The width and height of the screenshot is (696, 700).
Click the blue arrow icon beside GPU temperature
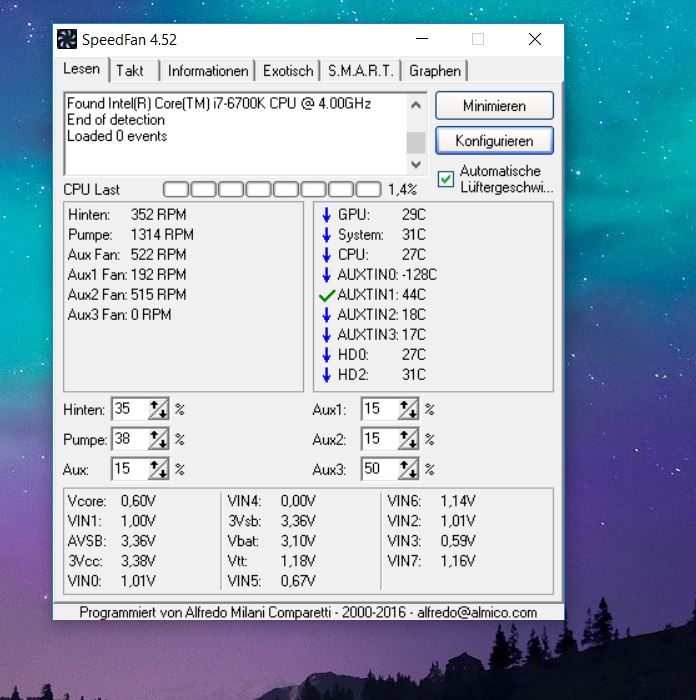[326, 215]
